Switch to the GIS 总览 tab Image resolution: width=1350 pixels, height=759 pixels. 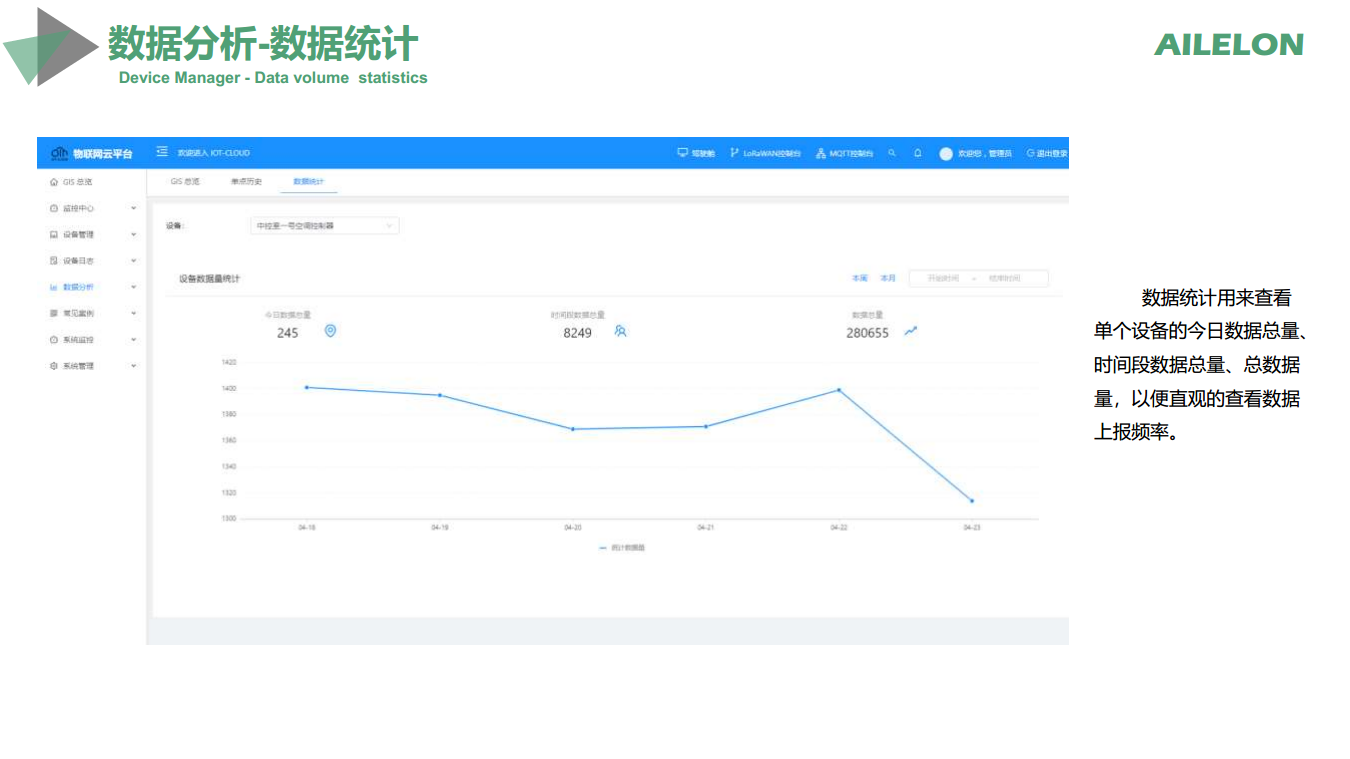(x=185, y=181)
